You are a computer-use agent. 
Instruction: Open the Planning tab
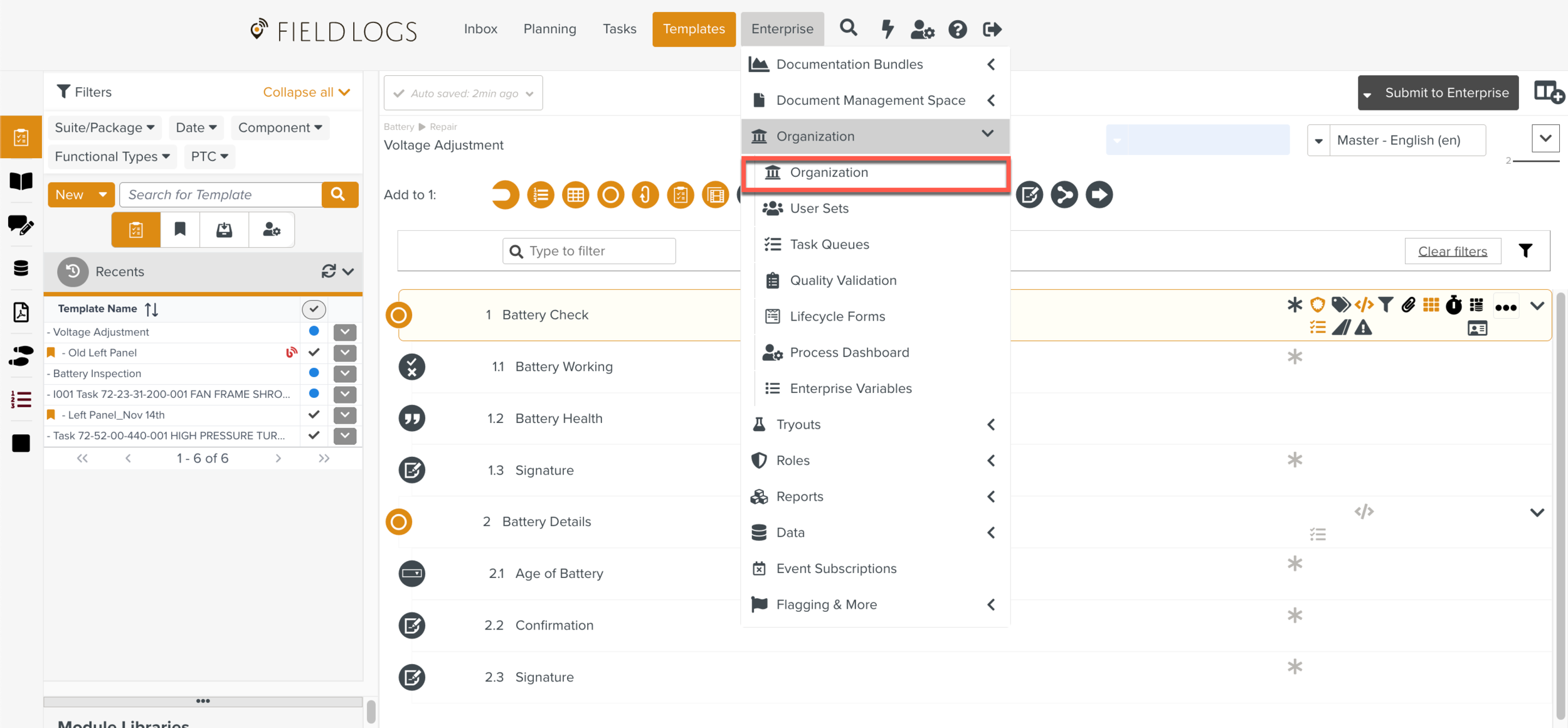tap(549, 29)
